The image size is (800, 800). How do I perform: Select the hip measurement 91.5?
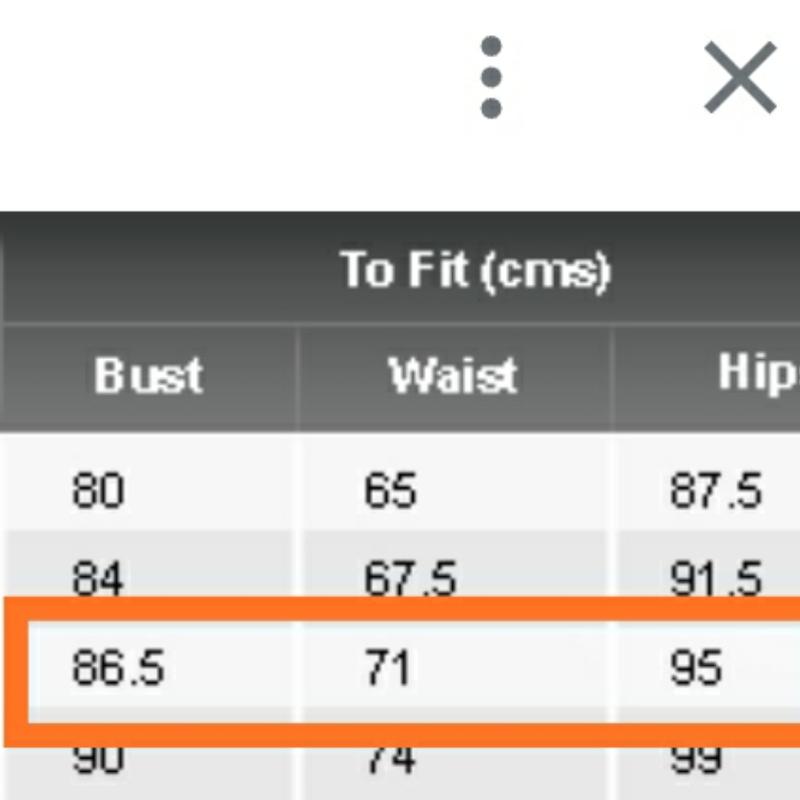pos(716,579)
